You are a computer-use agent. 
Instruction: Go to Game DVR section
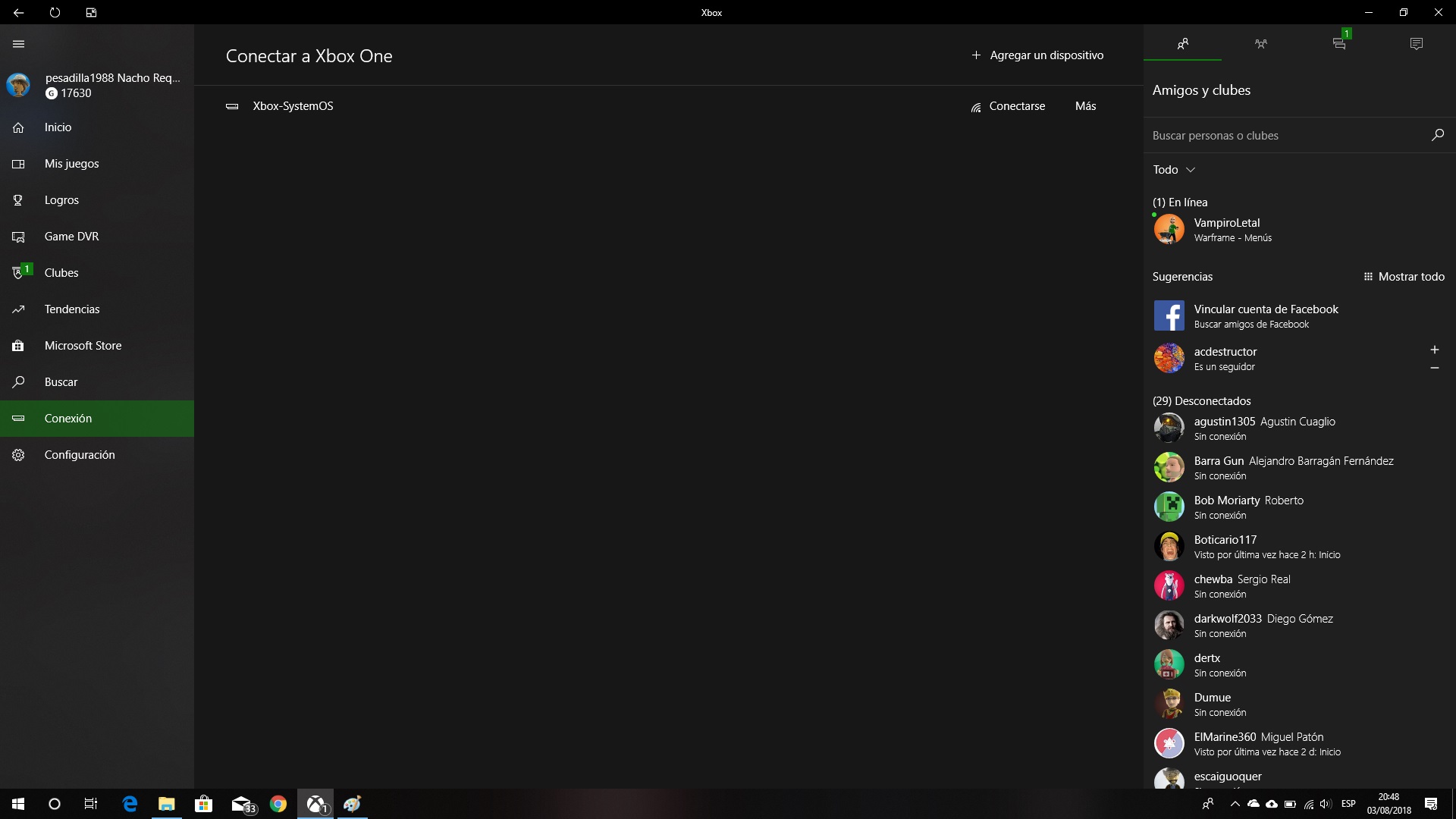coord(71,237)
